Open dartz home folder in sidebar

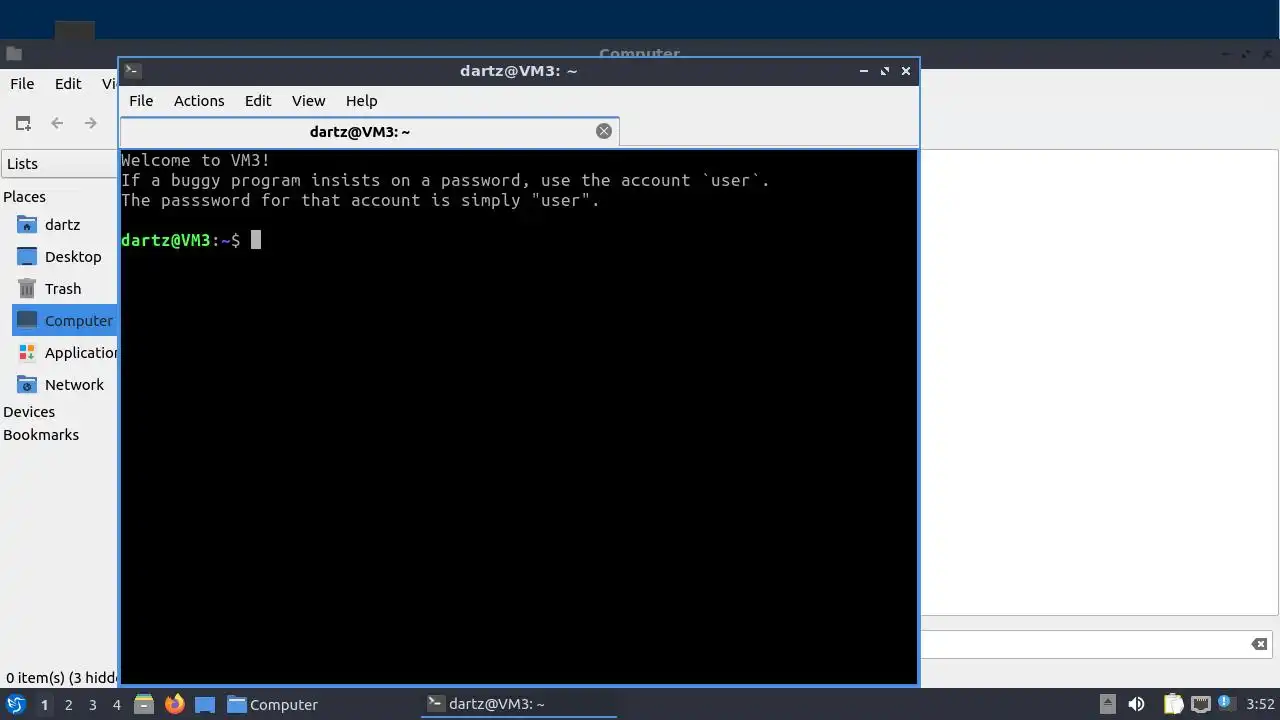pos(62,225)
